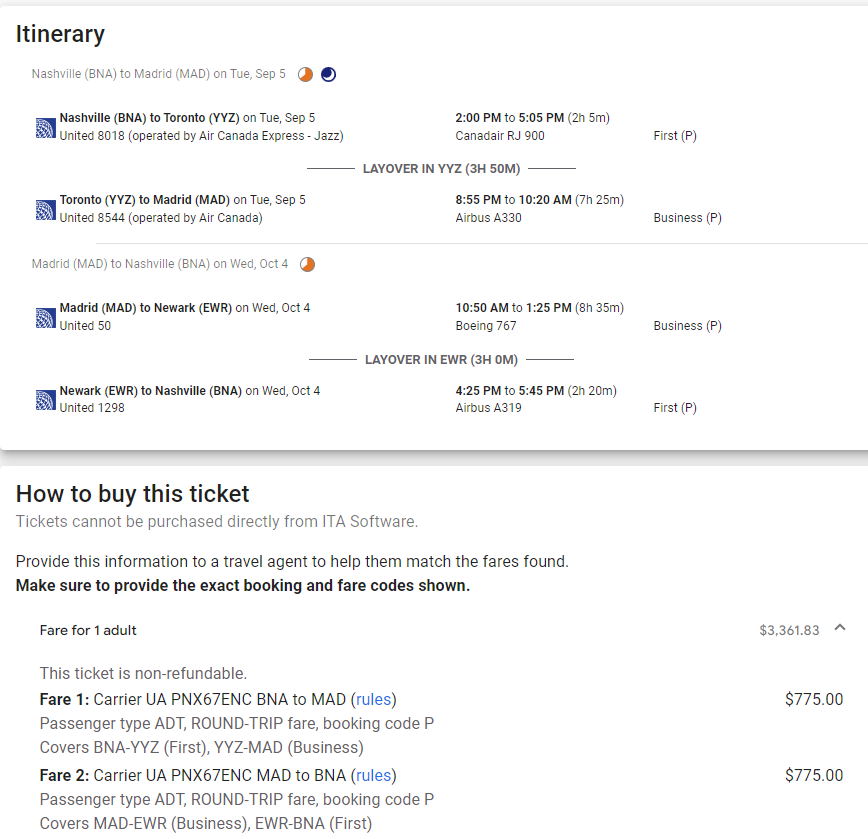868x839 pixels.
Task: Click the Layover in EWR divider label
Action: point(441,359)
